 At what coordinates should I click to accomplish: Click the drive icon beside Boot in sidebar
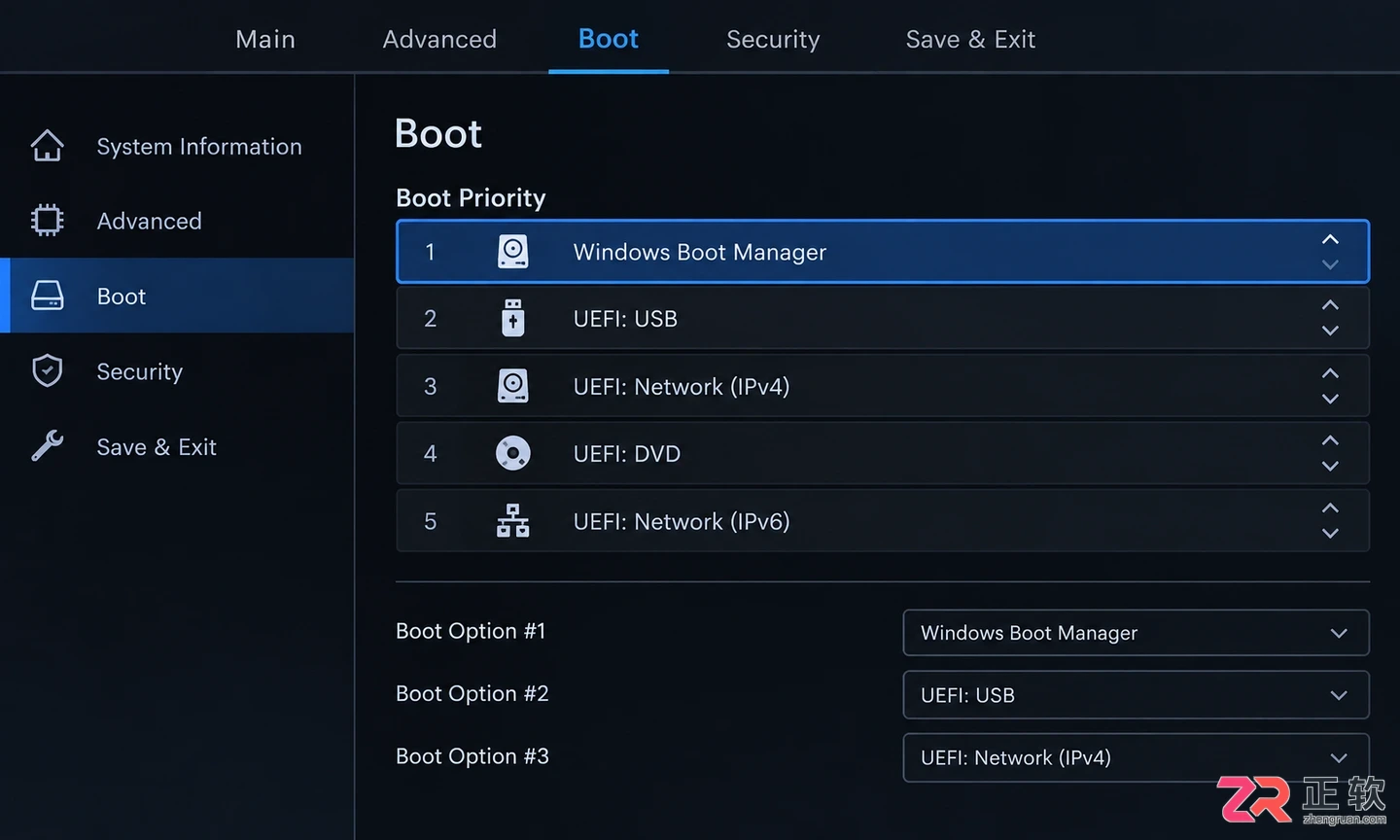click(47, 296)
